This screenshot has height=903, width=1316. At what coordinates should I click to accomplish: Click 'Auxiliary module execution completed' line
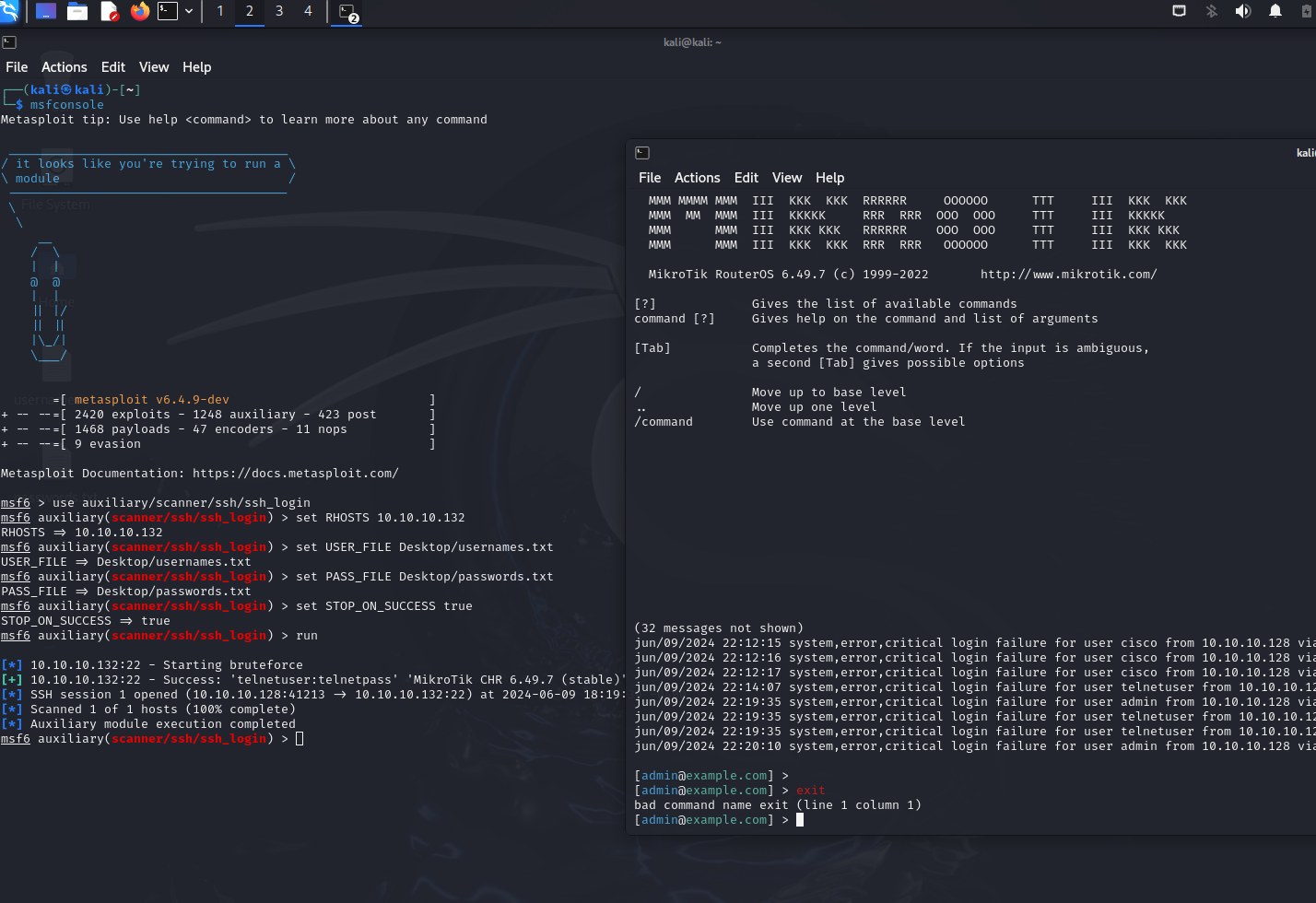point(148,724)
